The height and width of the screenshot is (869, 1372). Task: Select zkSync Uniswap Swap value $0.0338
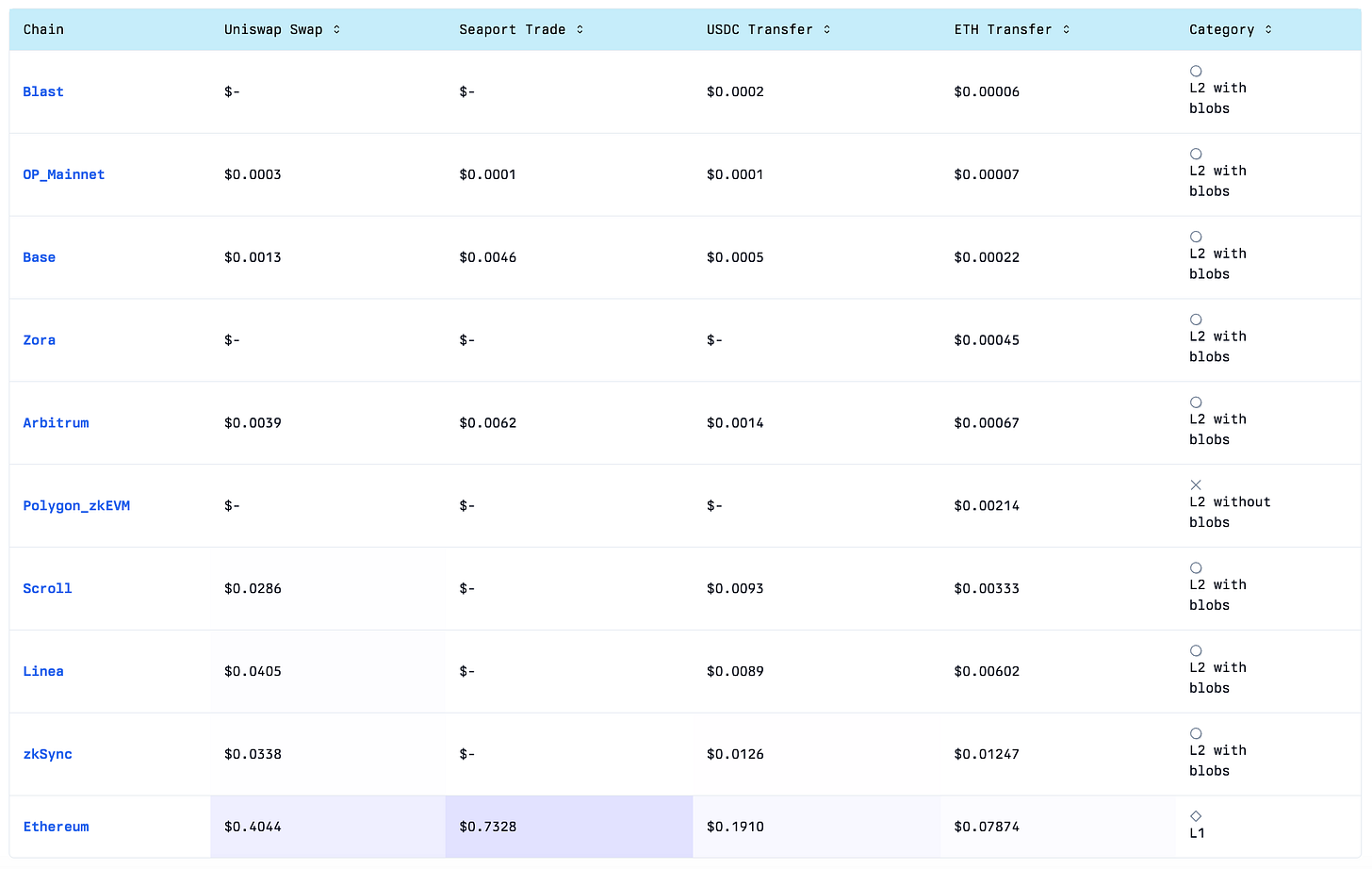pyautogui.click(x=253, y=755)
